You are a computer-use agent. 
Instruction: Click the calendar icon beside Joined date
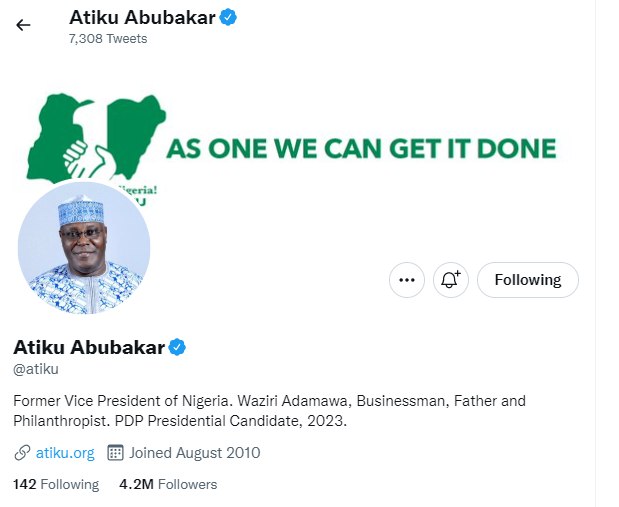coord(115,453)
